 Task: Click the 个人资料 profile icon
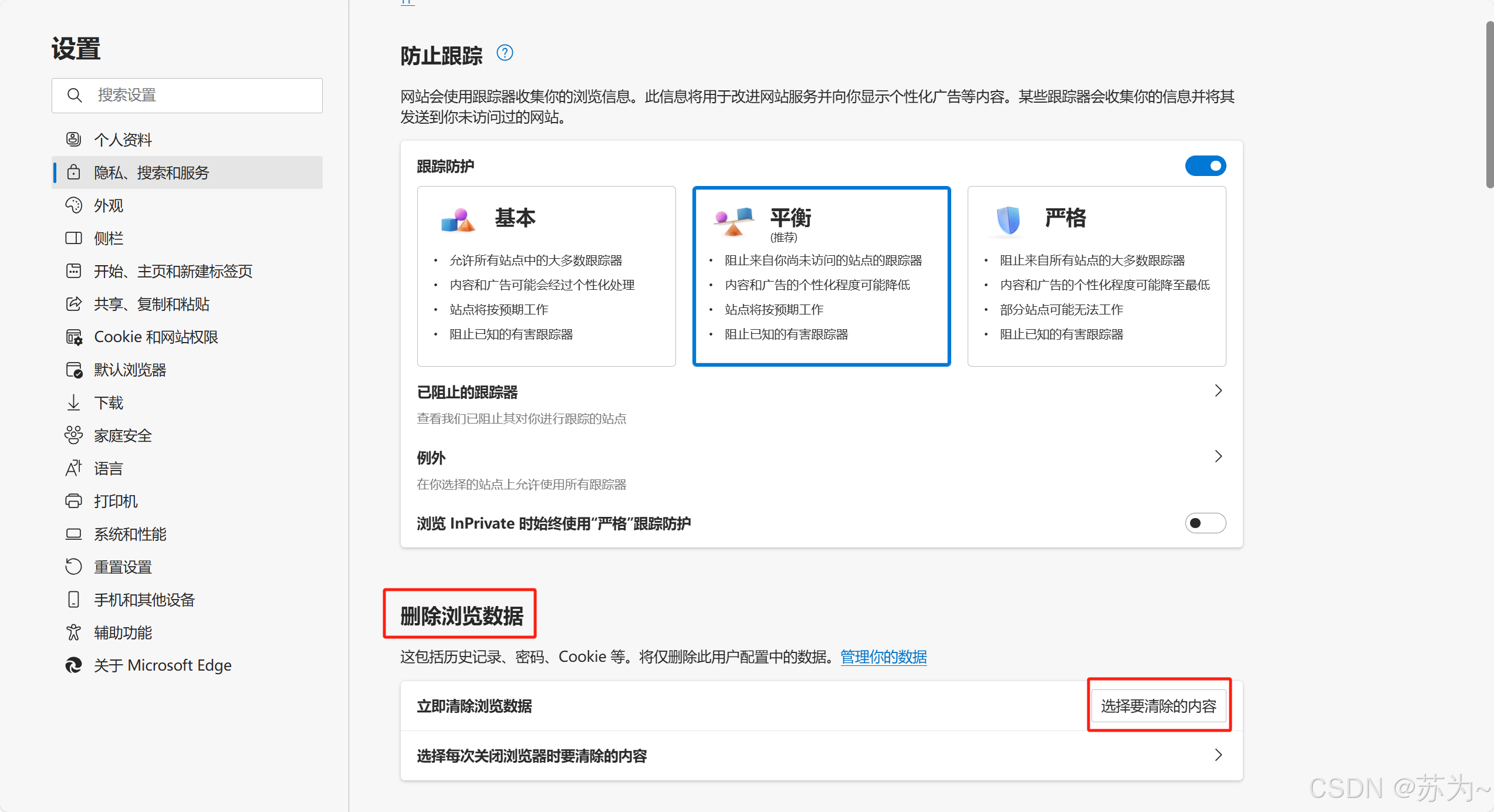pos(73,139)
